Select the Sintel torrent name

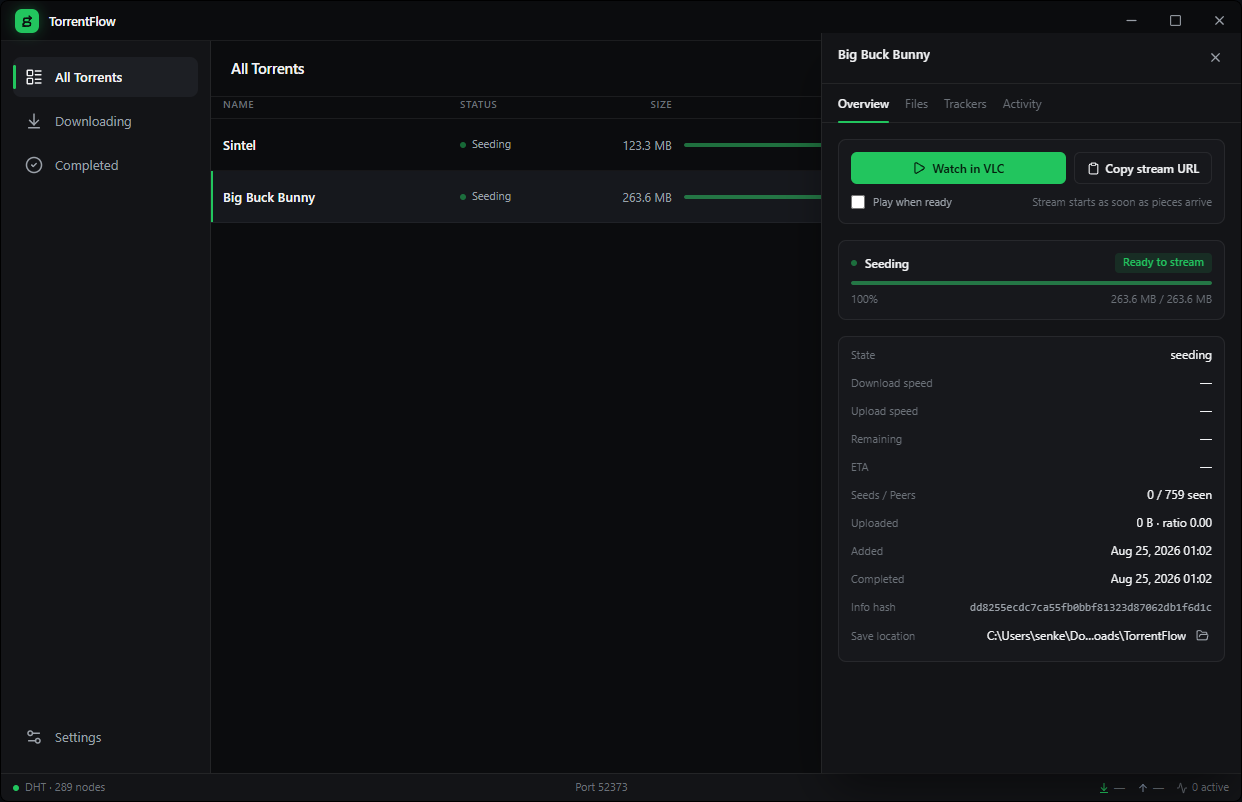(239, 145)
